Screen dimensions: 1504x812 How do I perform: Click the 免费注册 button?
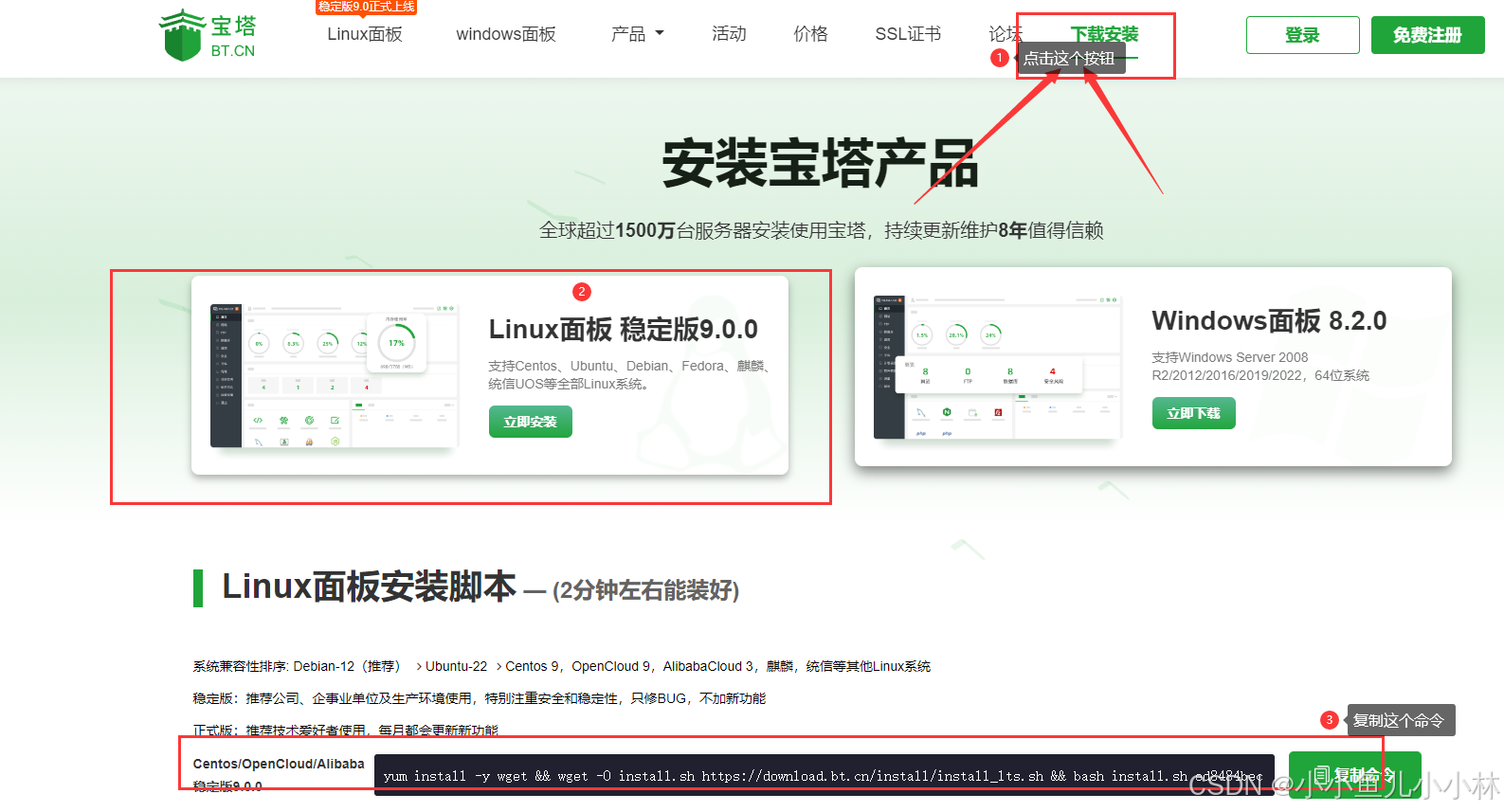click(x=1427, y=35)
